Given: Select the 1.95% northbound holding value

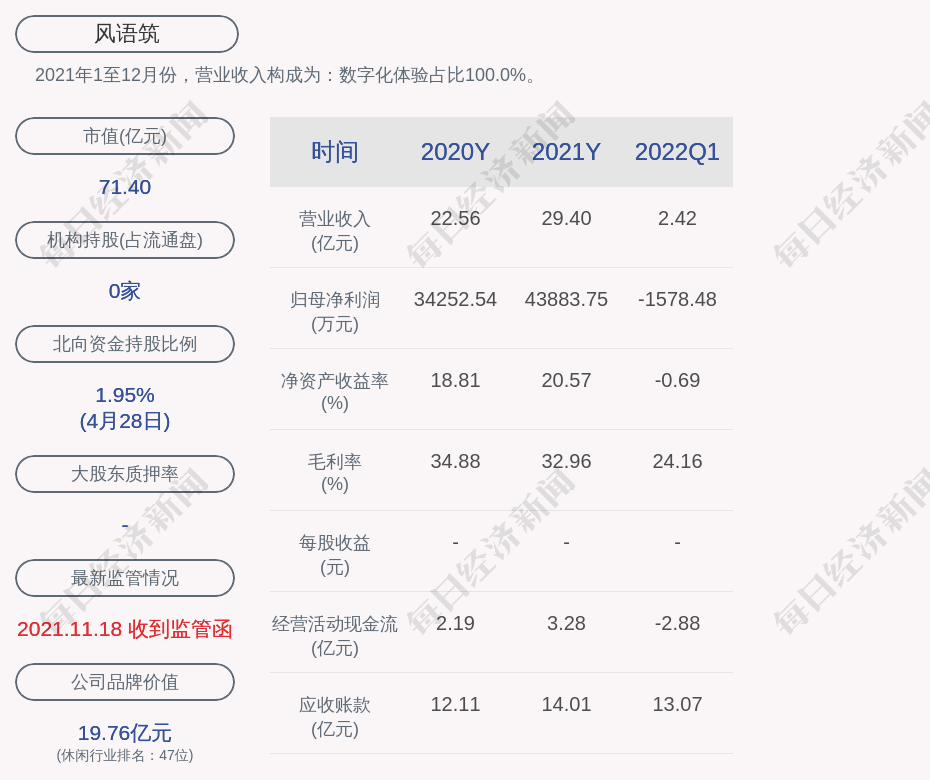Looking at the screenshot, I should click(x=125, y=394).
